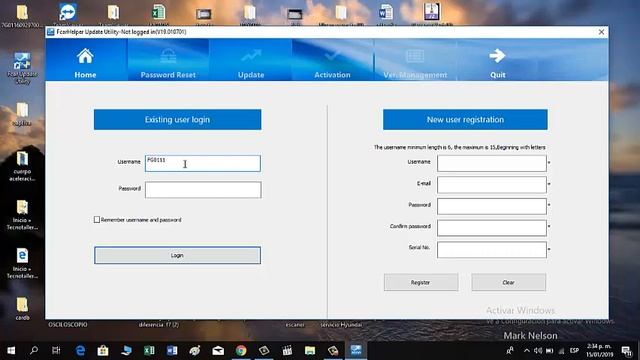Select the Word document desktop icon
Viewport: 640px width, 360px height.
point(385,12)
